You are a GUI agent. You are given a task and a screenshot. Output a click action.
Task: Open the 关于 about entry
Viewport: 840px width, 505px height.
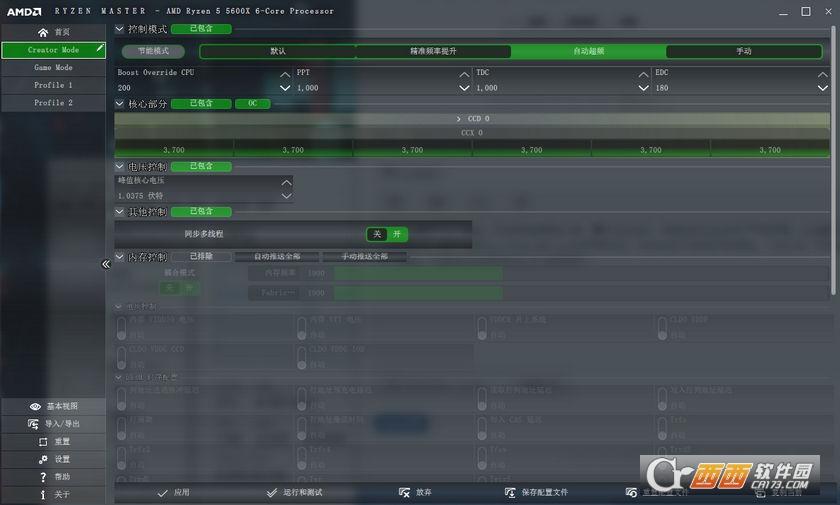[53, 494]
